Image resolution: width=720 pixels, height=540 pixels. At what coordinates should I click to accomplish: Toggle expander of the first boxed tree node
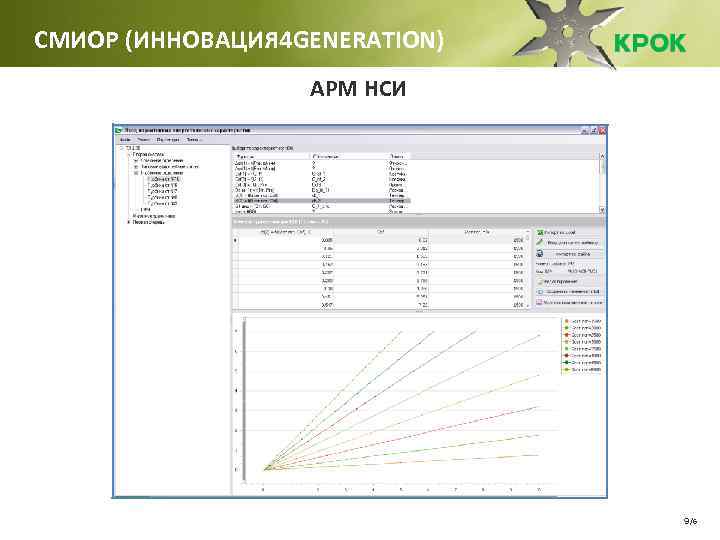click(136, 161)
